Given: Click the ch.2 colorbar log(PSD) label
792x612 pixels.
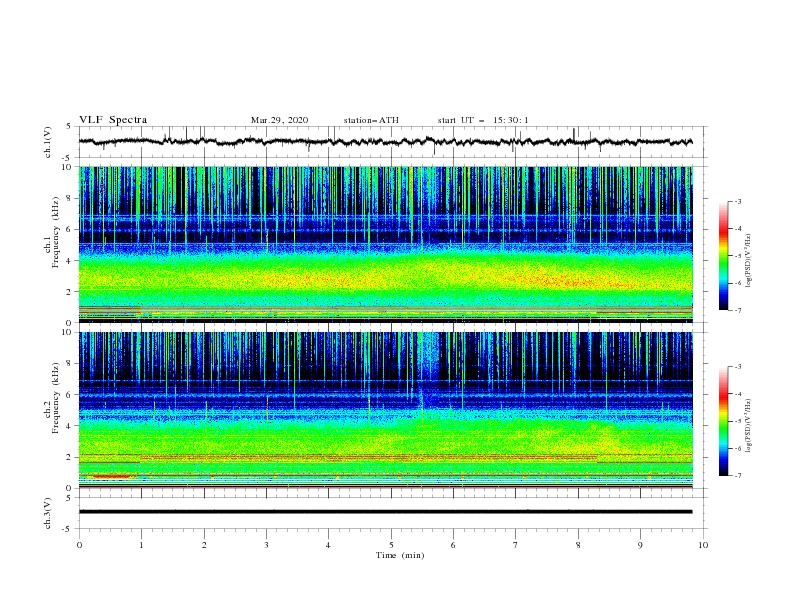Looking at the screenshot, I should coord(749,425).
